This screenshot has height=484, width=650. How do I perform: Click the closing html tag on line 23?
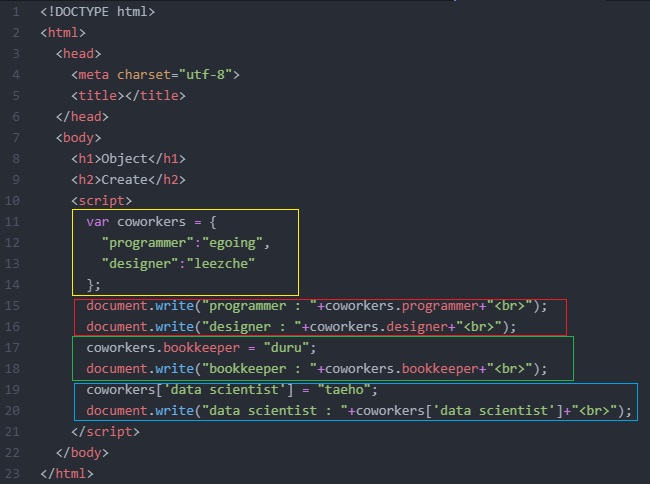(67, 474)
